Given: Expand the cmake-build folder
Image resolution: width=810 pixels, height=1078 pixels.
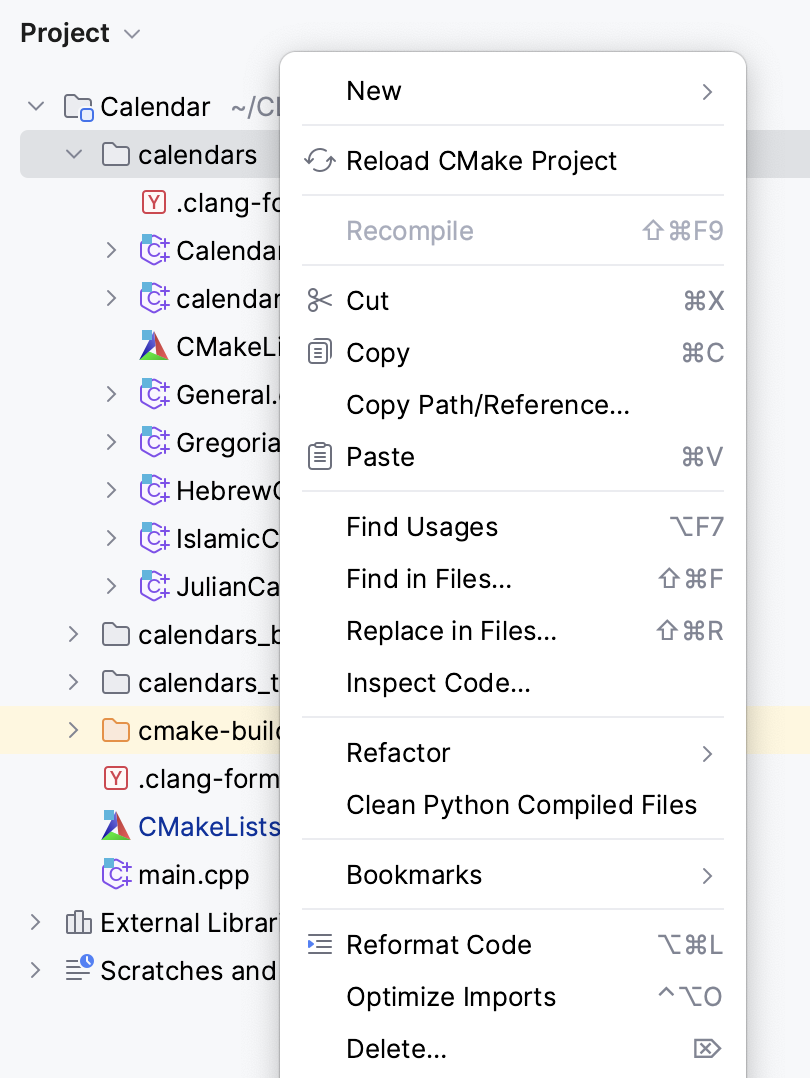Looking at the screenshot, I should pos(72,731).
